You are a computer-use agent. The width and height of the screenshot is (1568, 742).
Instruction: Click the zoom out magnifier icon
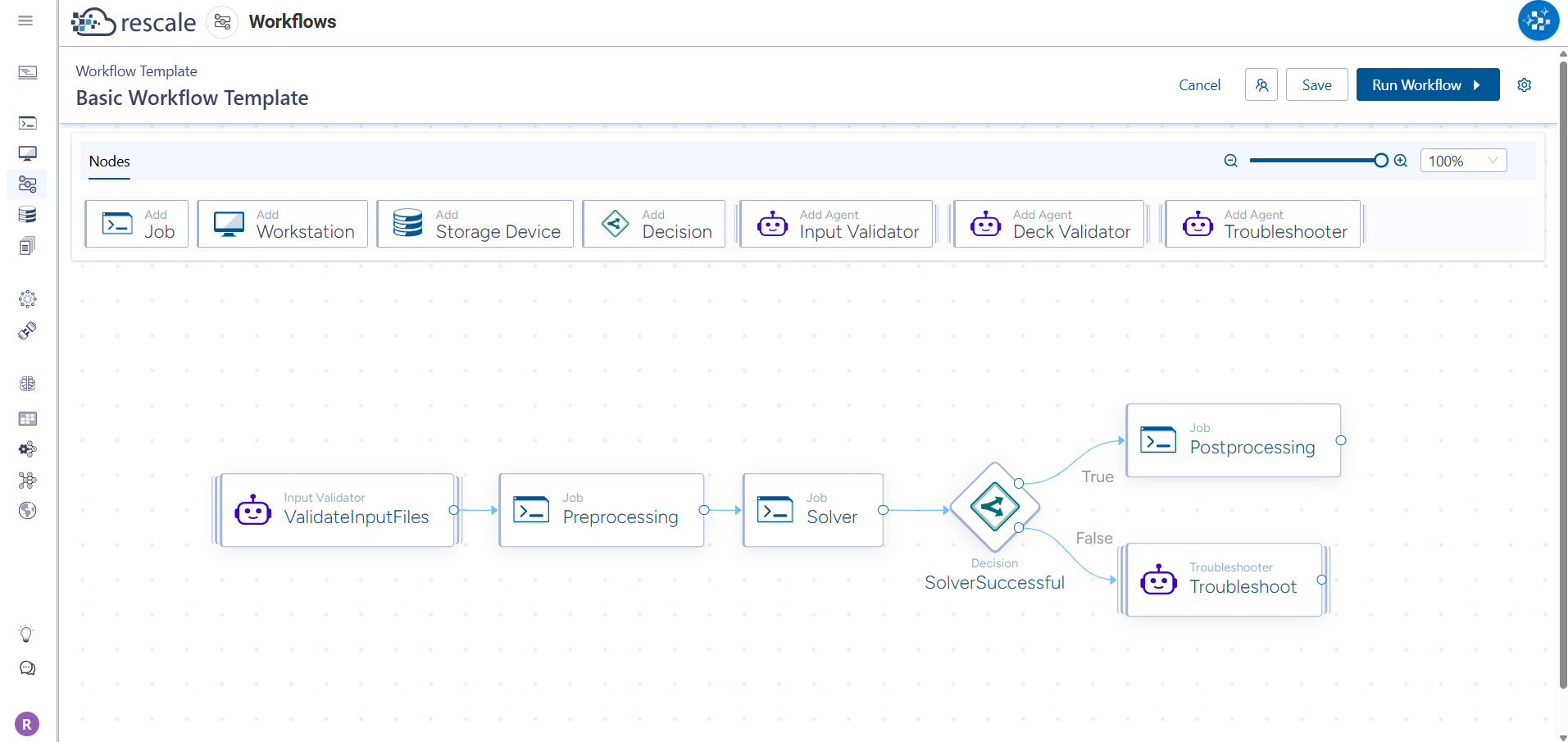(1230, 161)
